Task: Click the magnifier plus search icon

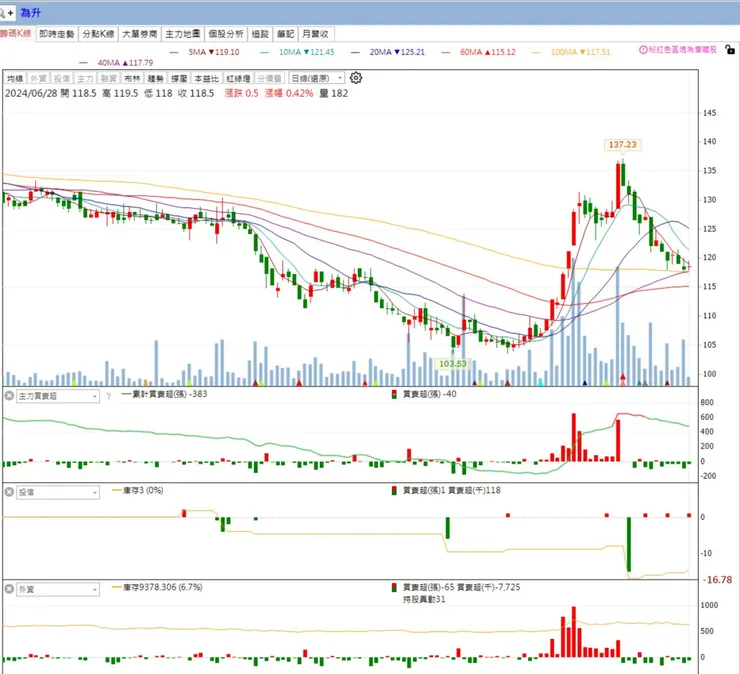Action: coord(7,13)
